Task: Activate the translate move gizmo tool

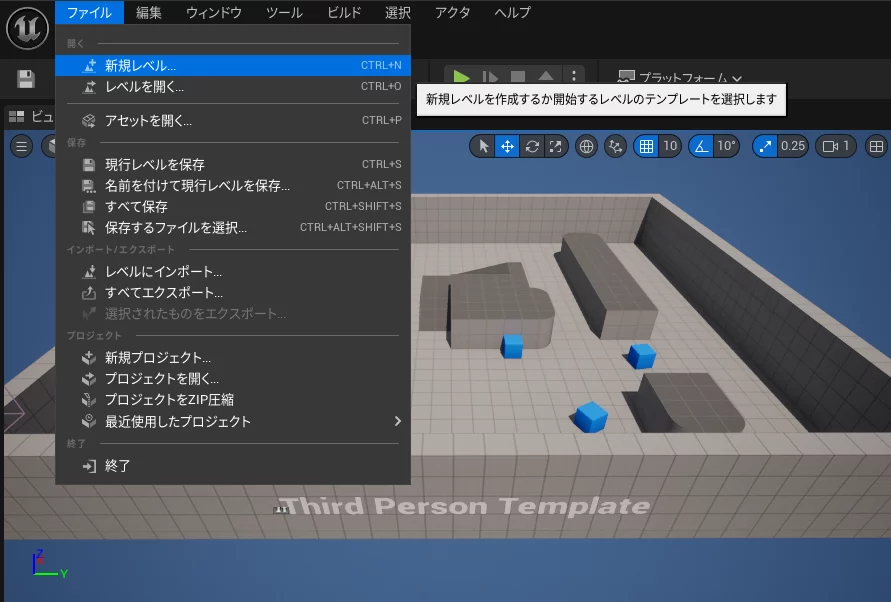Action: pyautogui.click(x=508, y=146)
